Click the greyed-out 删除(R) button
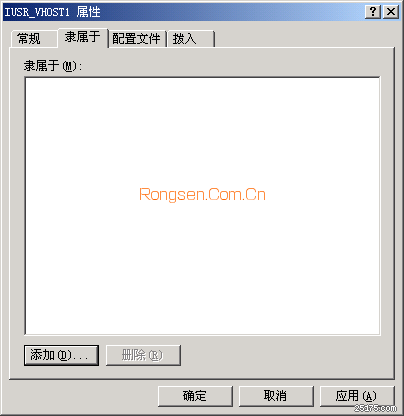This screenshot has width=404, height=416. point(143,355)
